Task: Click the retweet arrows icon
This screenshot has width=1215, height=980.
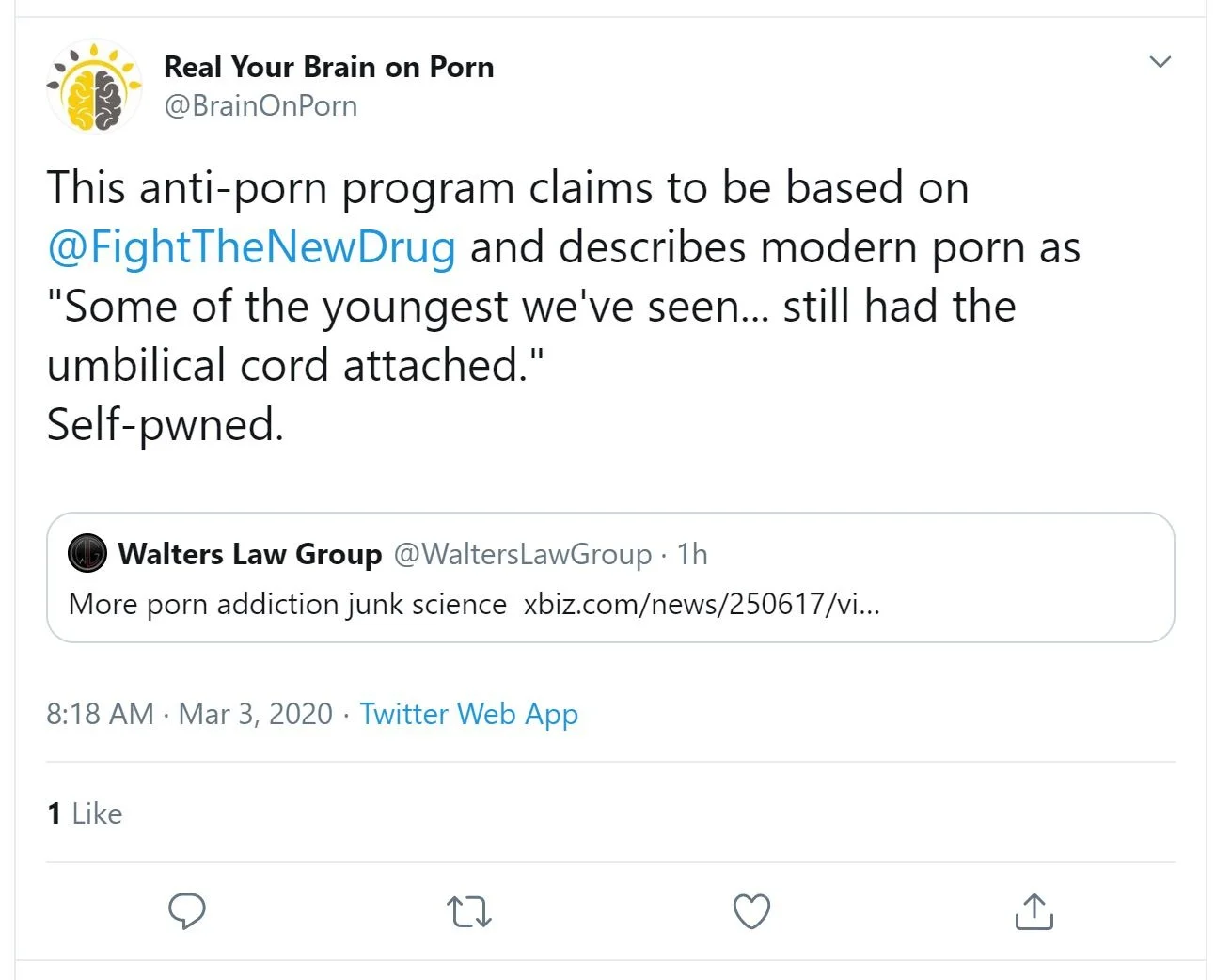Action: click(x=468, y=911)
